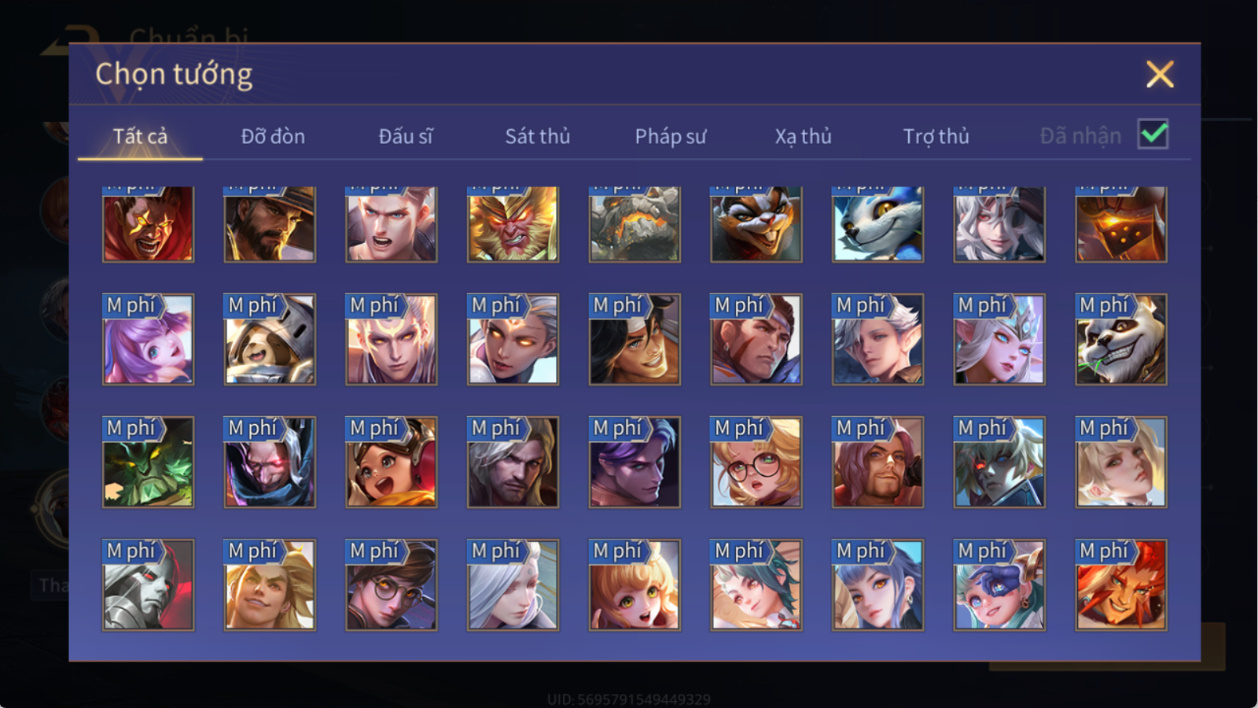This screenshot has width=1258, height=708.
Task: Select the green horned demon hero
Action: click(148, 462)
